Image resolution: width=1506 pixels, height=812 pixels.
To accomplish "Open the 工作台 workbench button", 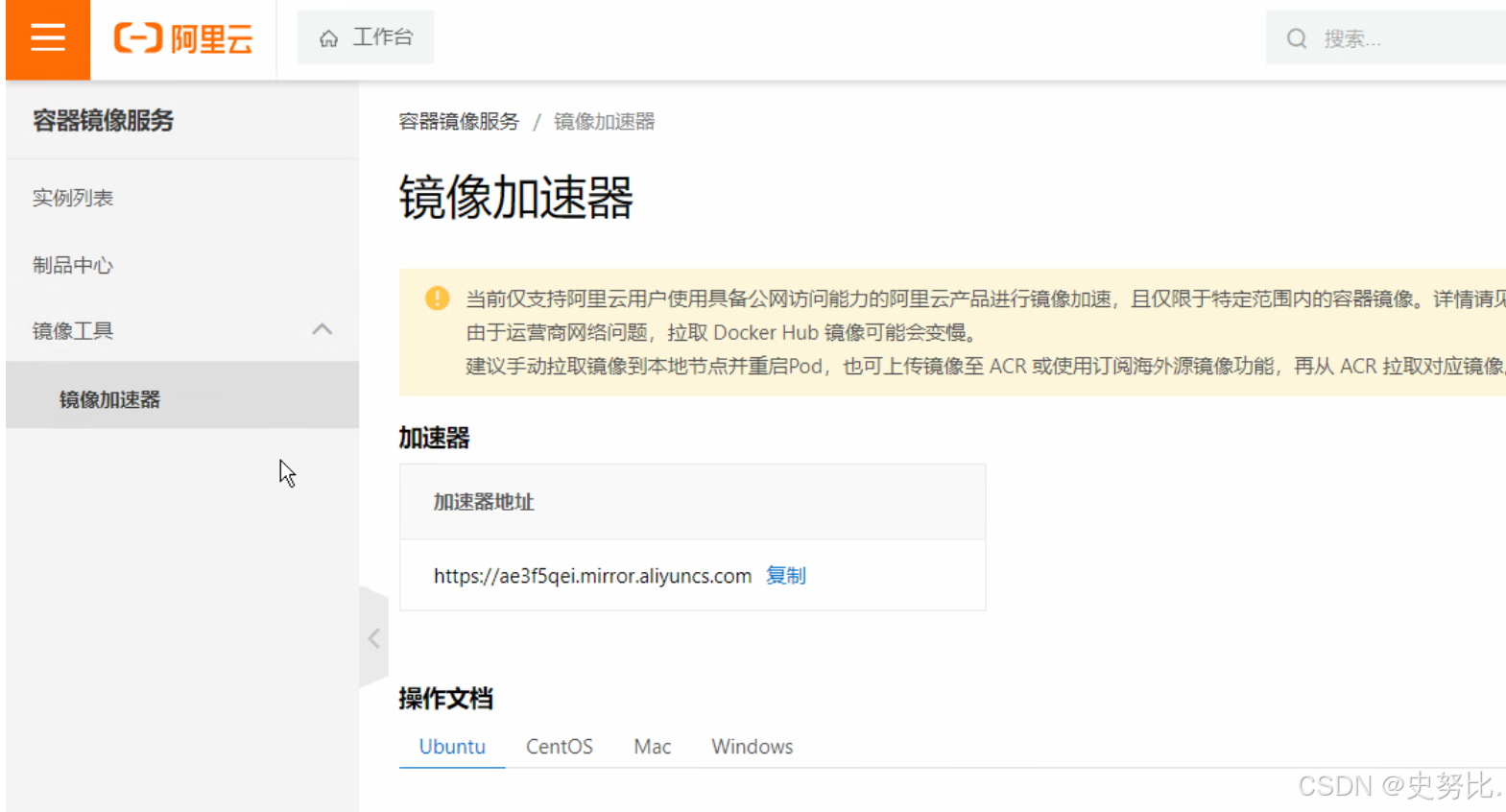I will (x=366, y=37).
